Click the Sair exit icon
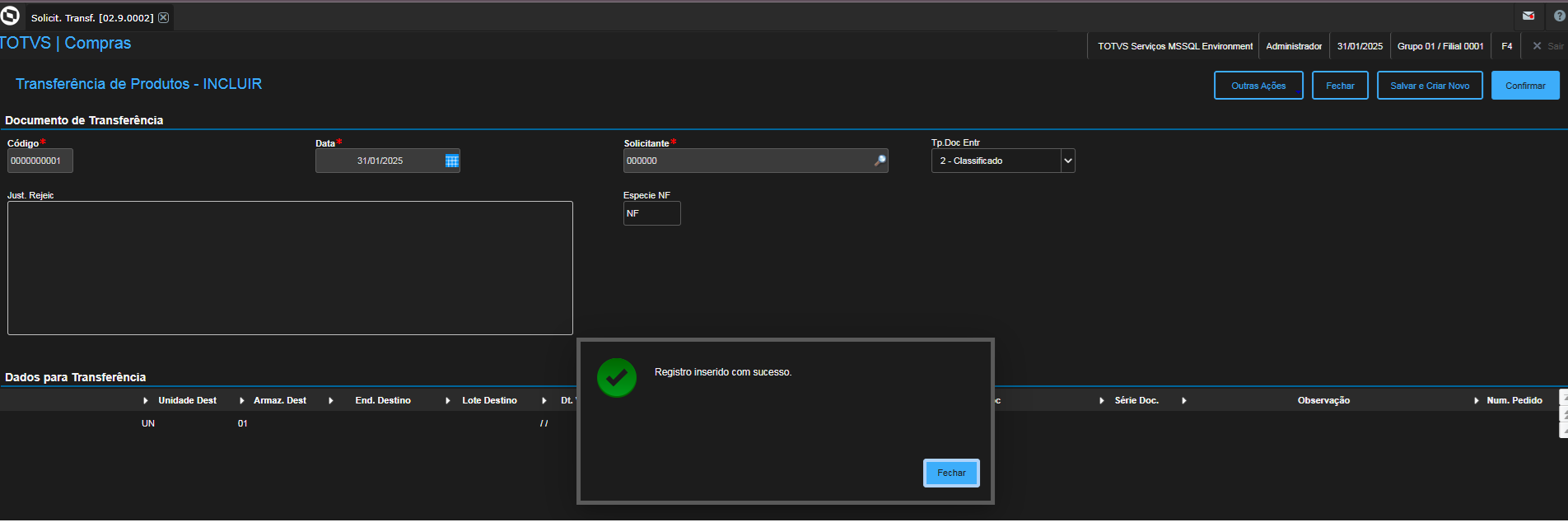 pos(1537,46)
